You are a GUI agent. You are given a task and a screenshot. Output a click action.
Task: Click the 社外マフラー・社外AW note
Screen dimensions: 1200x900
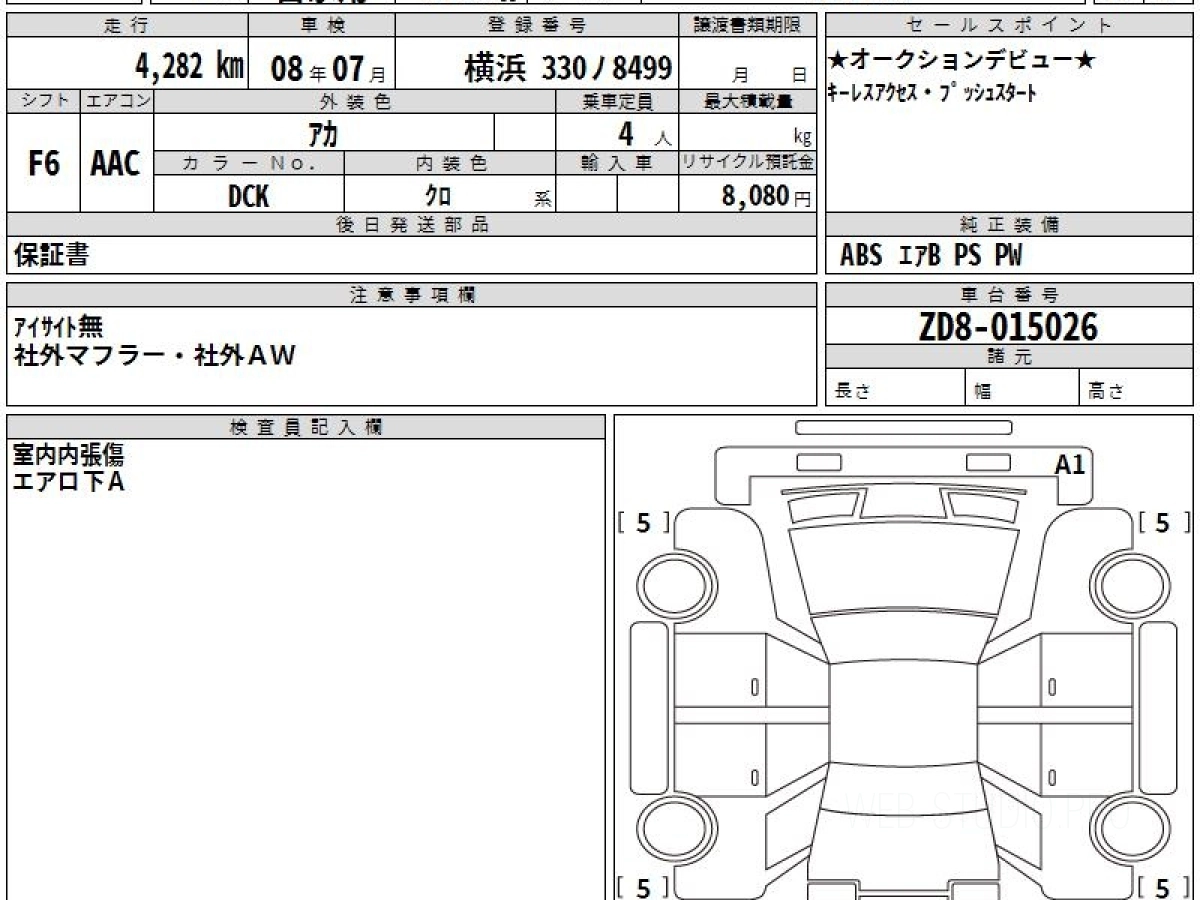pyautogui.click(x=155, y=355)
